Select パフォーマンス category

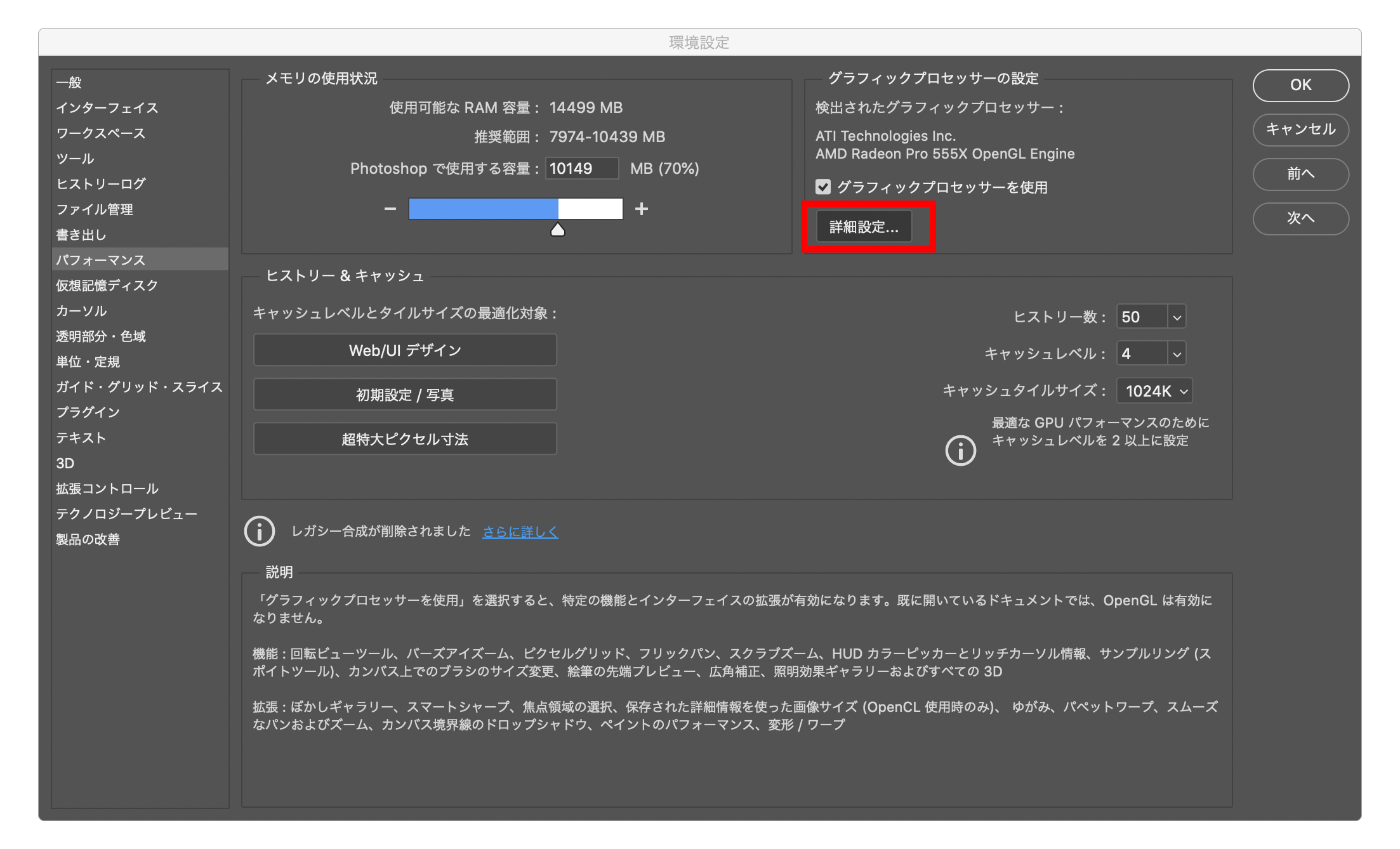tap(140, 260)
